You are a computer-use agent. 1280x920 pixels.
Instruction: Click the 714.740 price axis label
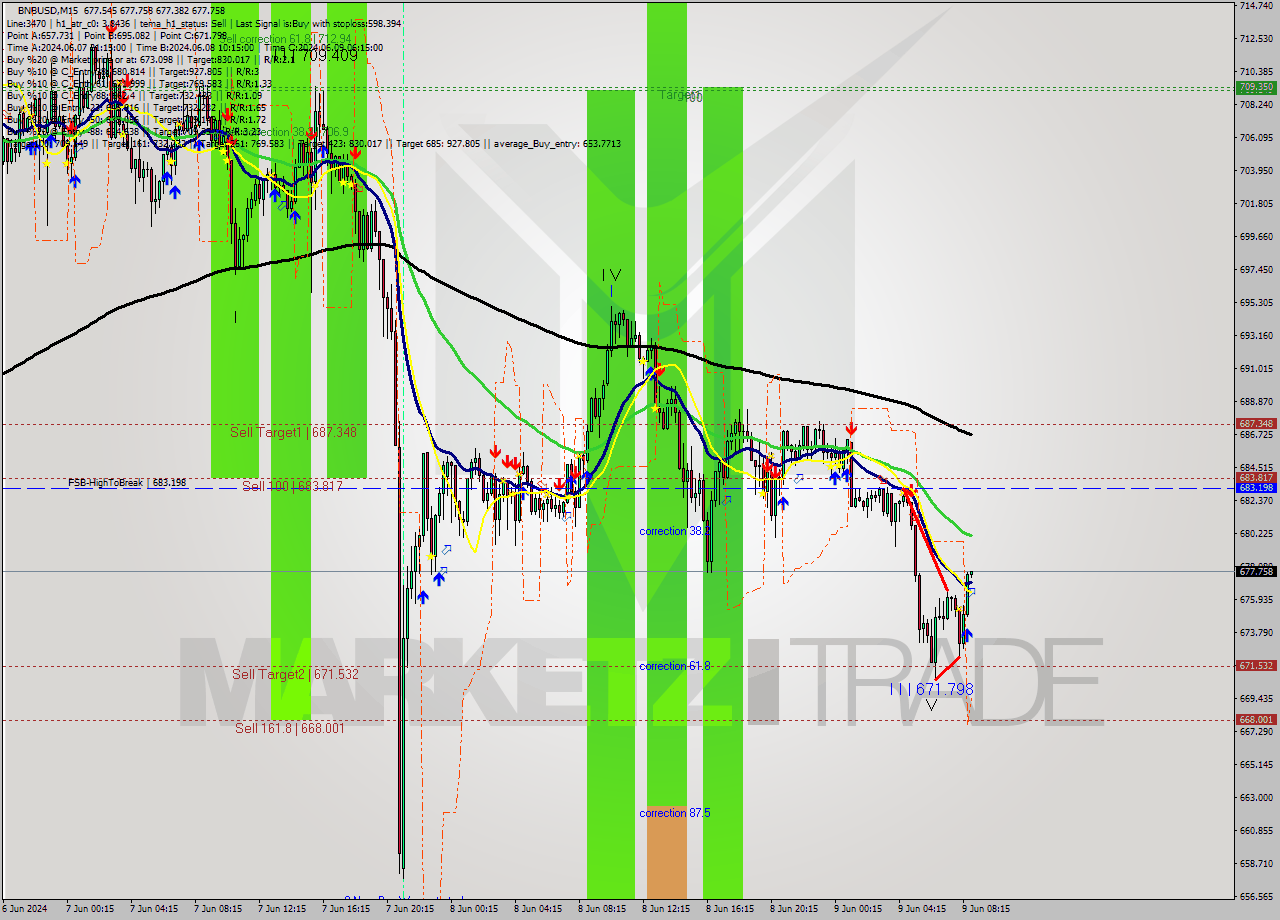1256,6
